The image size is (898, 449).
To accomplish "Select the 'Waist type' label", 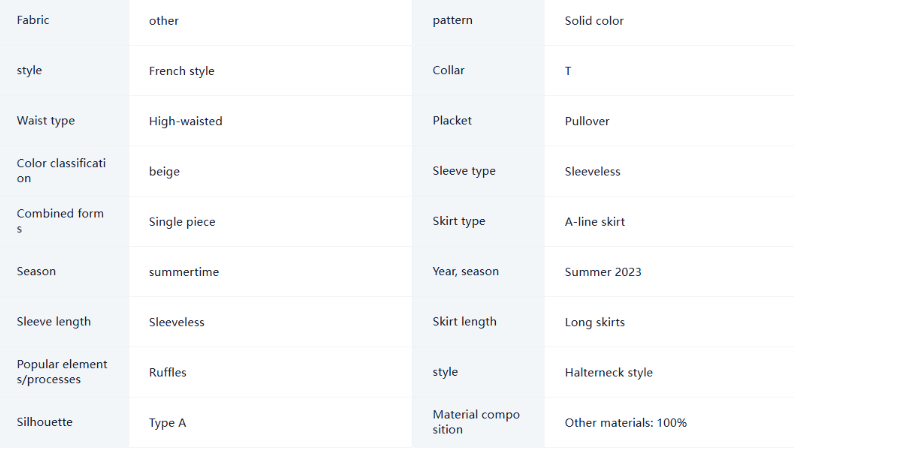I will pos(45,121).
